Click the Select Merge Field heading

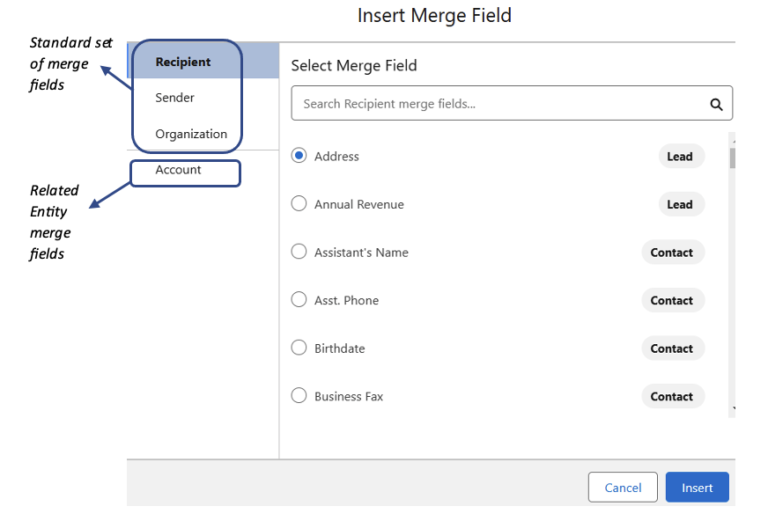tap(354, 66)
